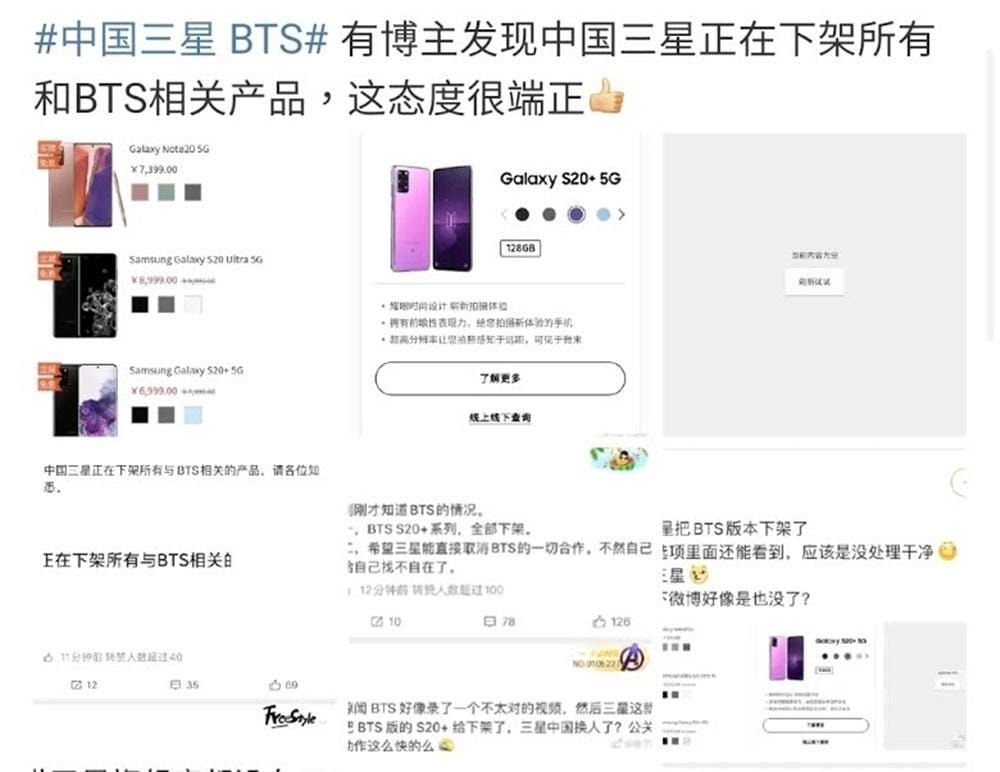Open the FreeStyle user badge icon
This screenshot has height=772, width=1000.
(290, 716)
